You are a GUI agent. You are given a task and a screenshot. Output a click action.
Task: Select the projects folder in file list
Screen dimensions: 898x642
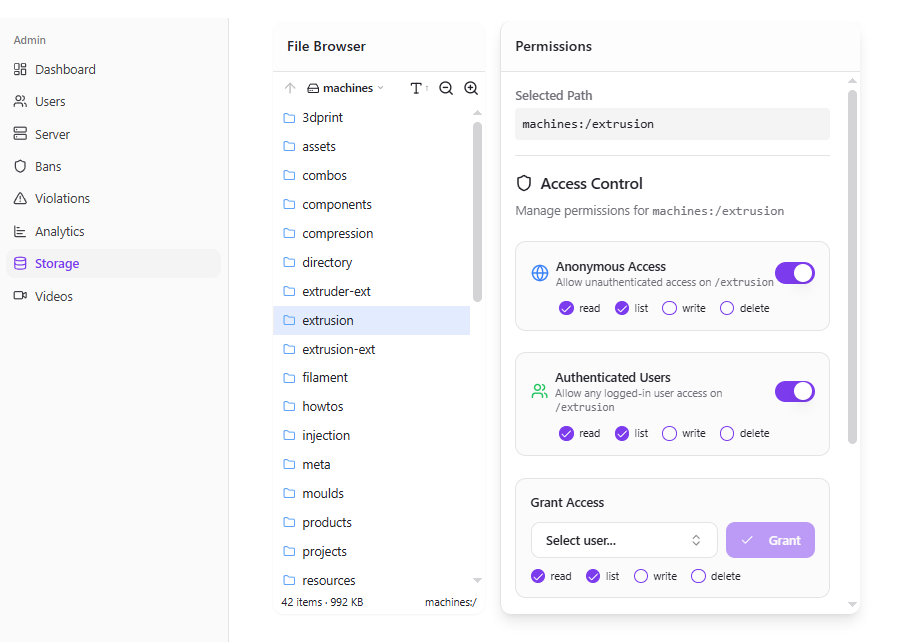324,551
